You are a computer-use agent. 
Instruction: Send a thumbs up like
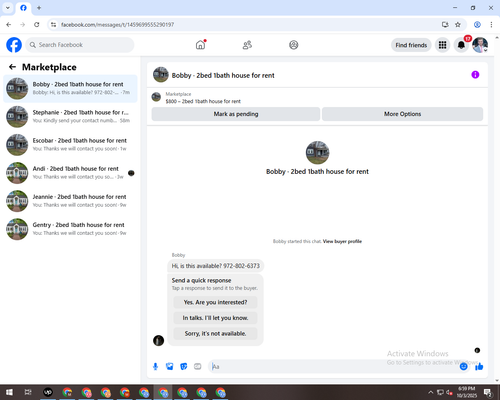[479, 367]
